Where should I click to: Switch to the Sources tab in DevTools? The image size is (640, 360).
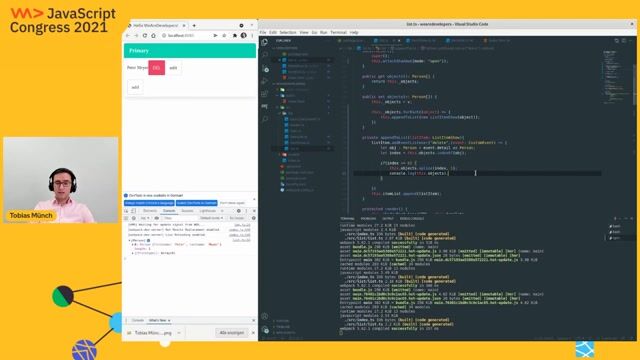(x=187, y=211)
